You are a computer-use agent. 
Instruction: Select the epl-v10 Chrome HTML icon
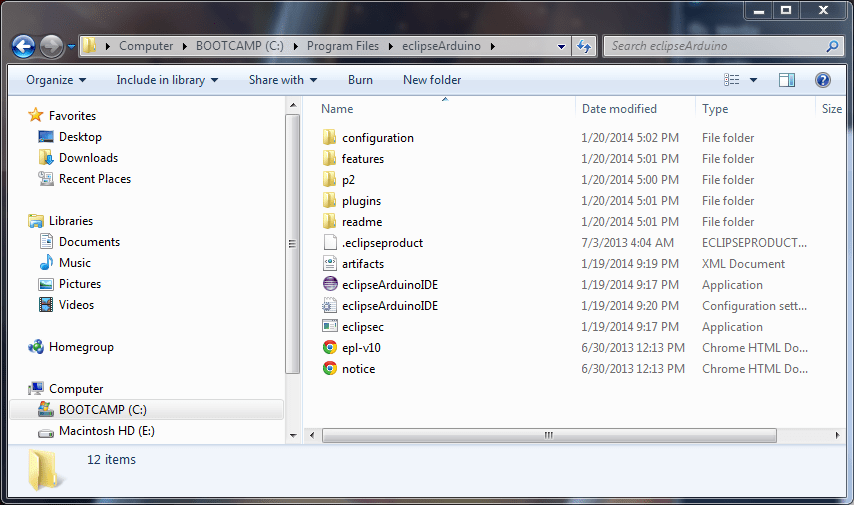click(330, 348)
